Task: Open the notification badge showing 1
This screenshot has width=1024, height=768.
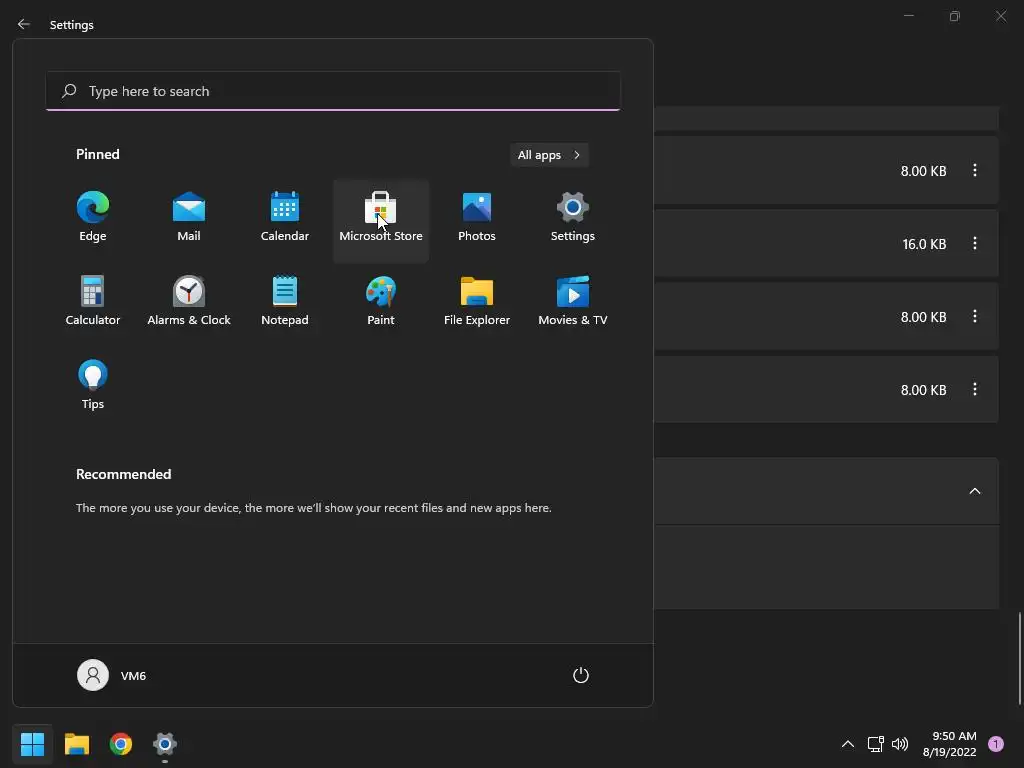Action: click(x=996, y=744)
